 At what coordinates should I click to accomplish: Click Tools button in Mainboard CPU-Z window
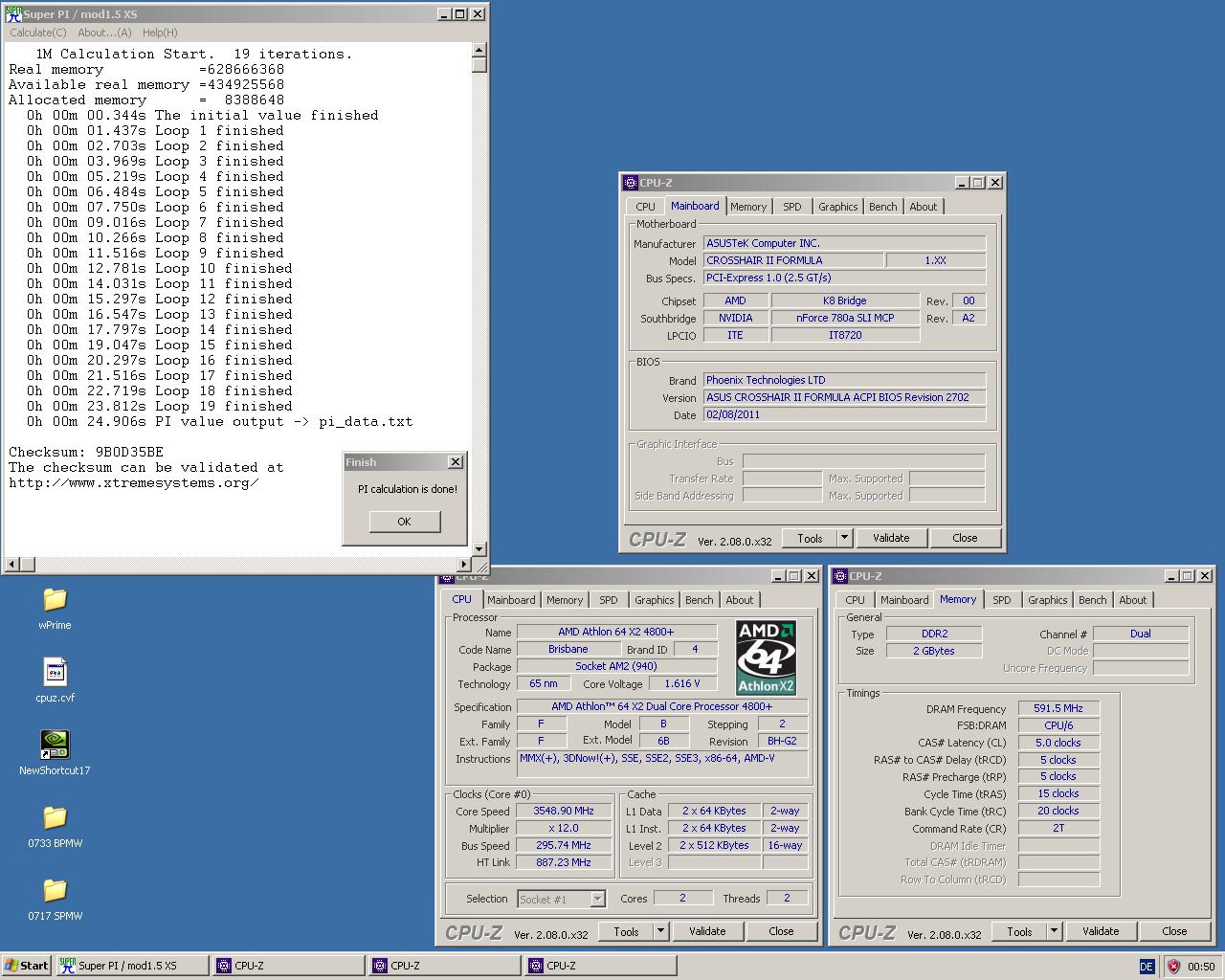click(810, 538)
